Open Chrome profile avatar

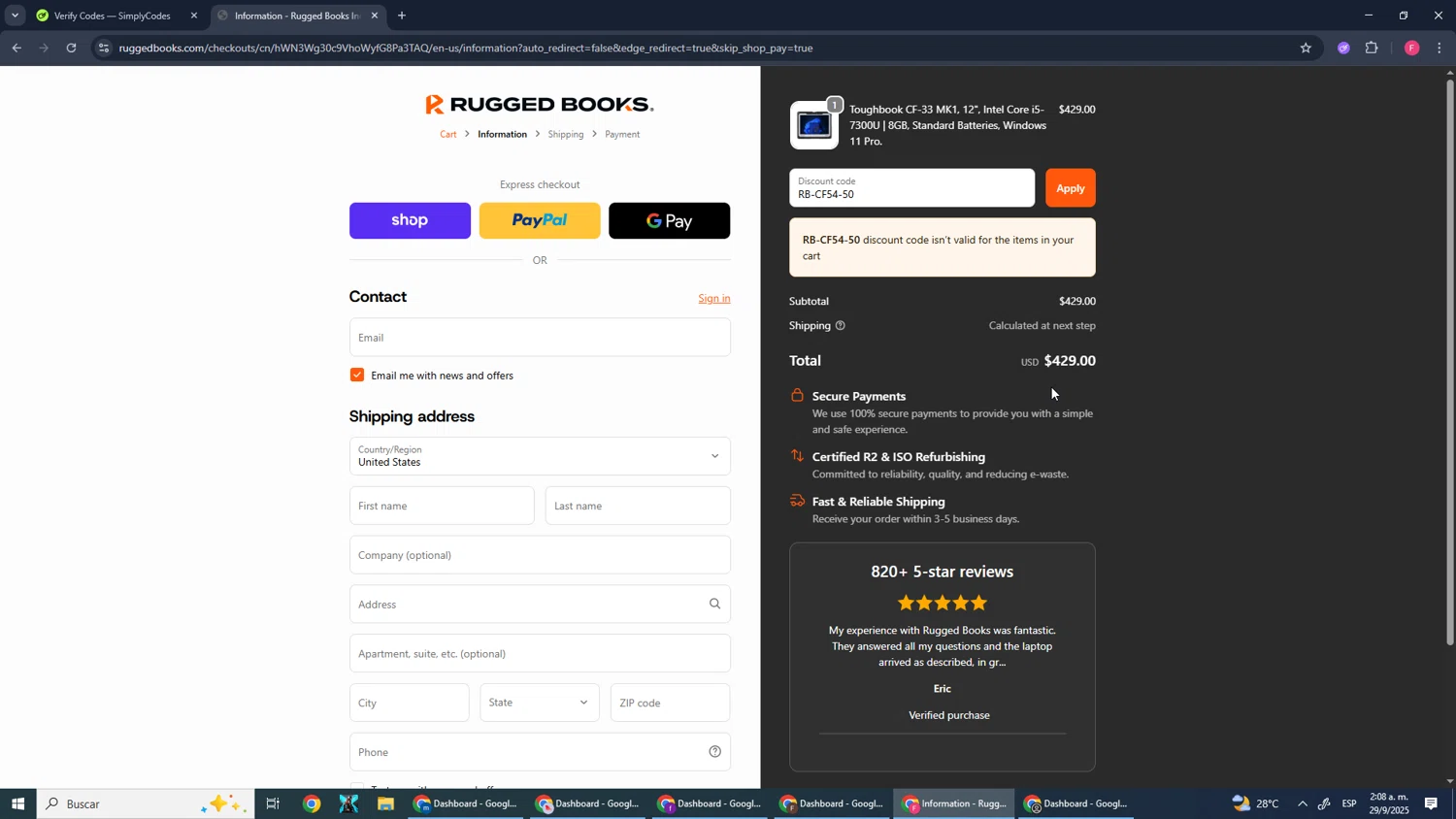click(x=1411, y=48)
